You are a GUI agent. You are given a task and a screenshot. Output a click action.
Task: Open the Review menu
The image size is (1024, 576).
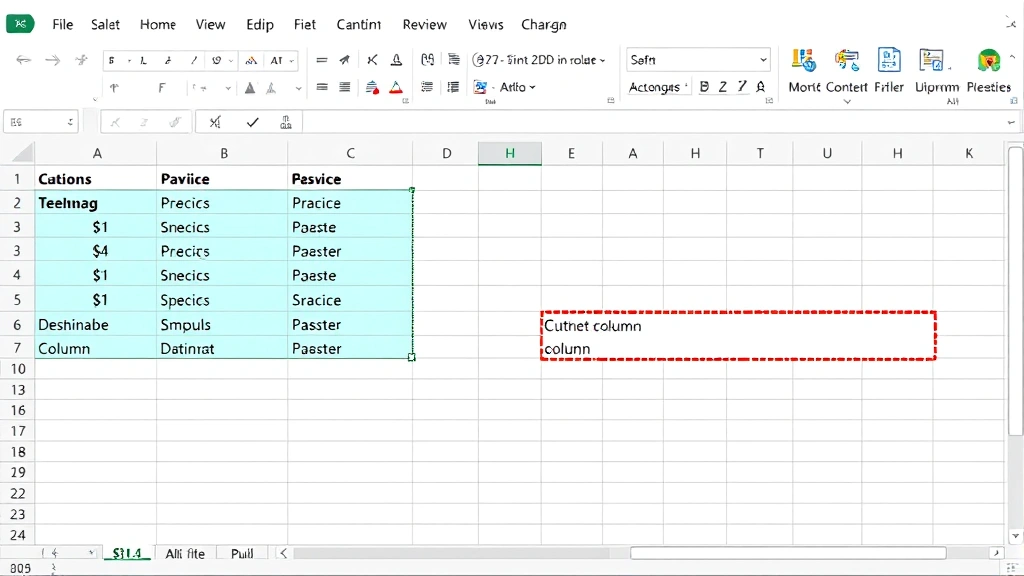pyautogui.click(x=424, y=24)
